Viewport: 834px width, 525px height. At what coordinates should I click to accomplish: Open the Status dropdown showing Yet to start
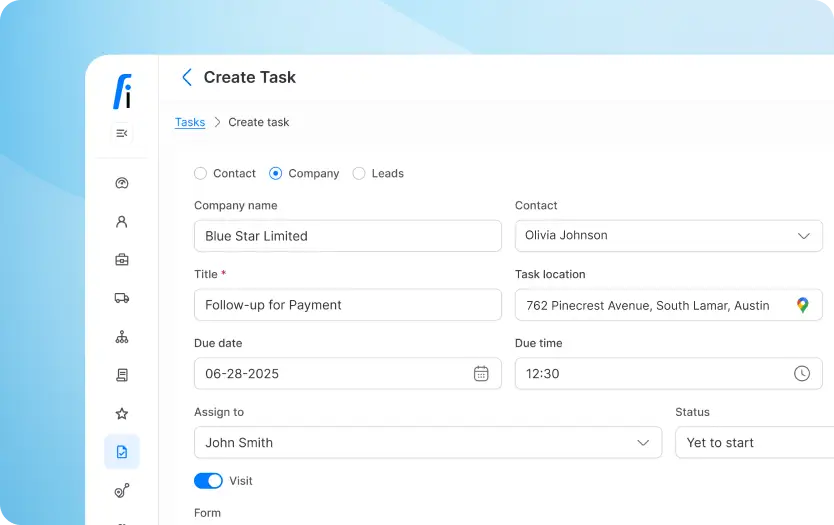point(754,442)
